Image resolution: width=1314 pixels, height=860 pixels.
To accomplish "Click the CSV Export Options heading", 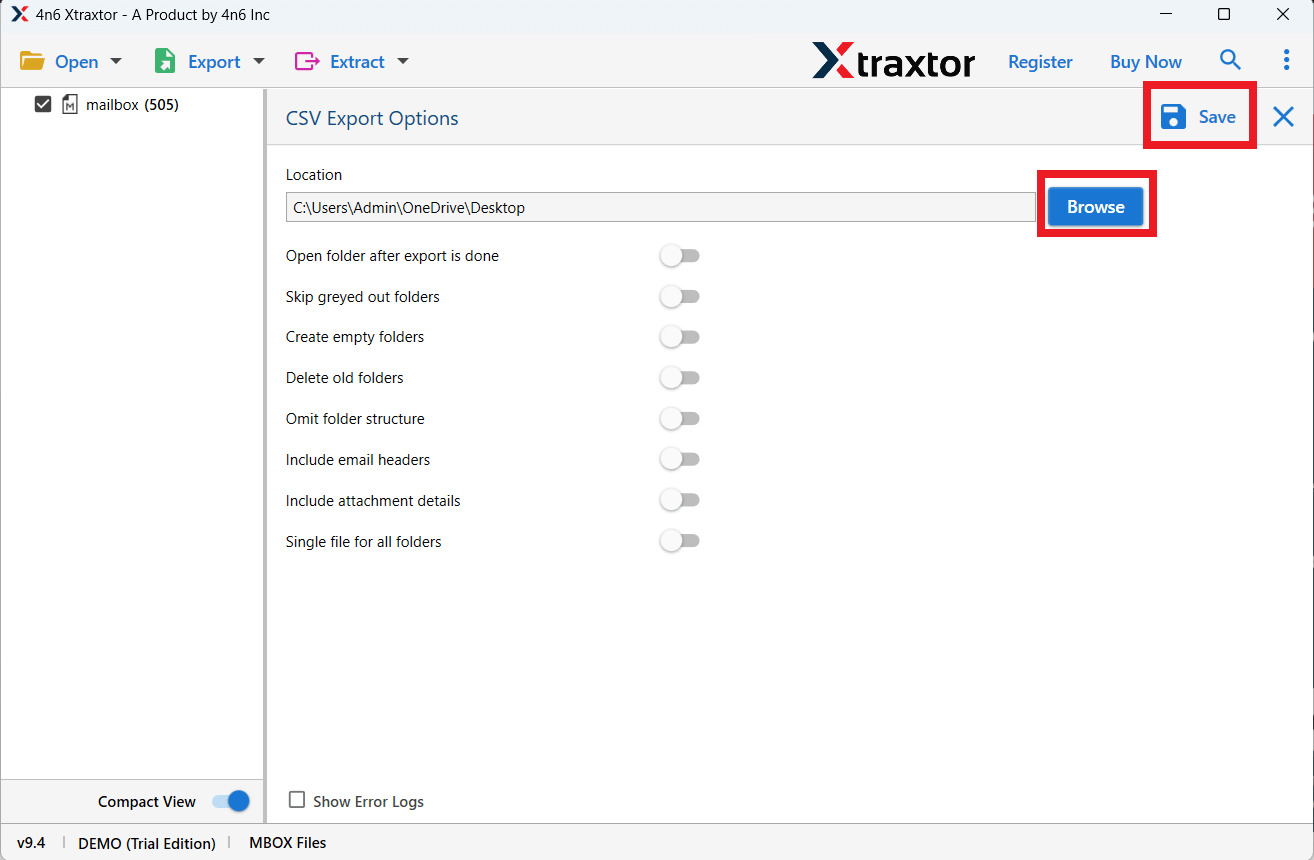I will pyautogui.click(x=372, y=118).
